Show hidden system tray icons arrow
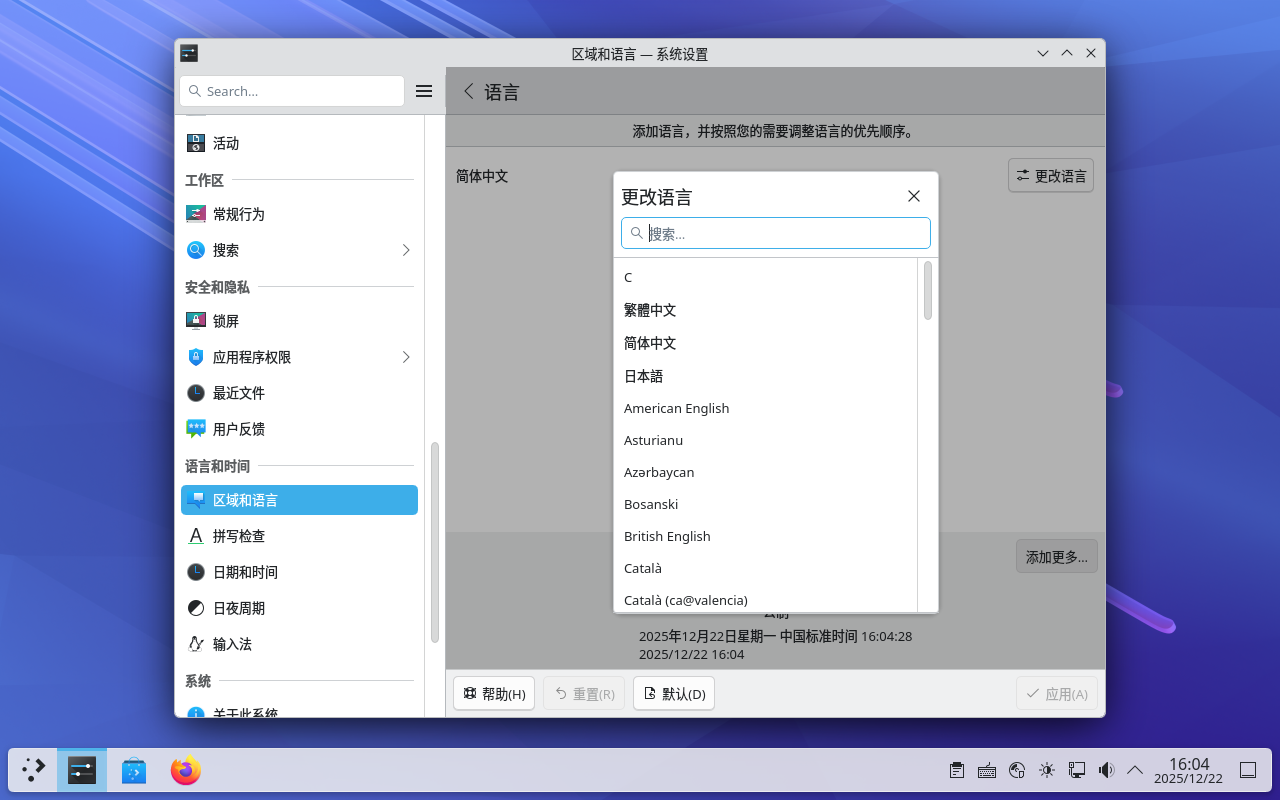 pyautogui.click(x=1135, y=770)
